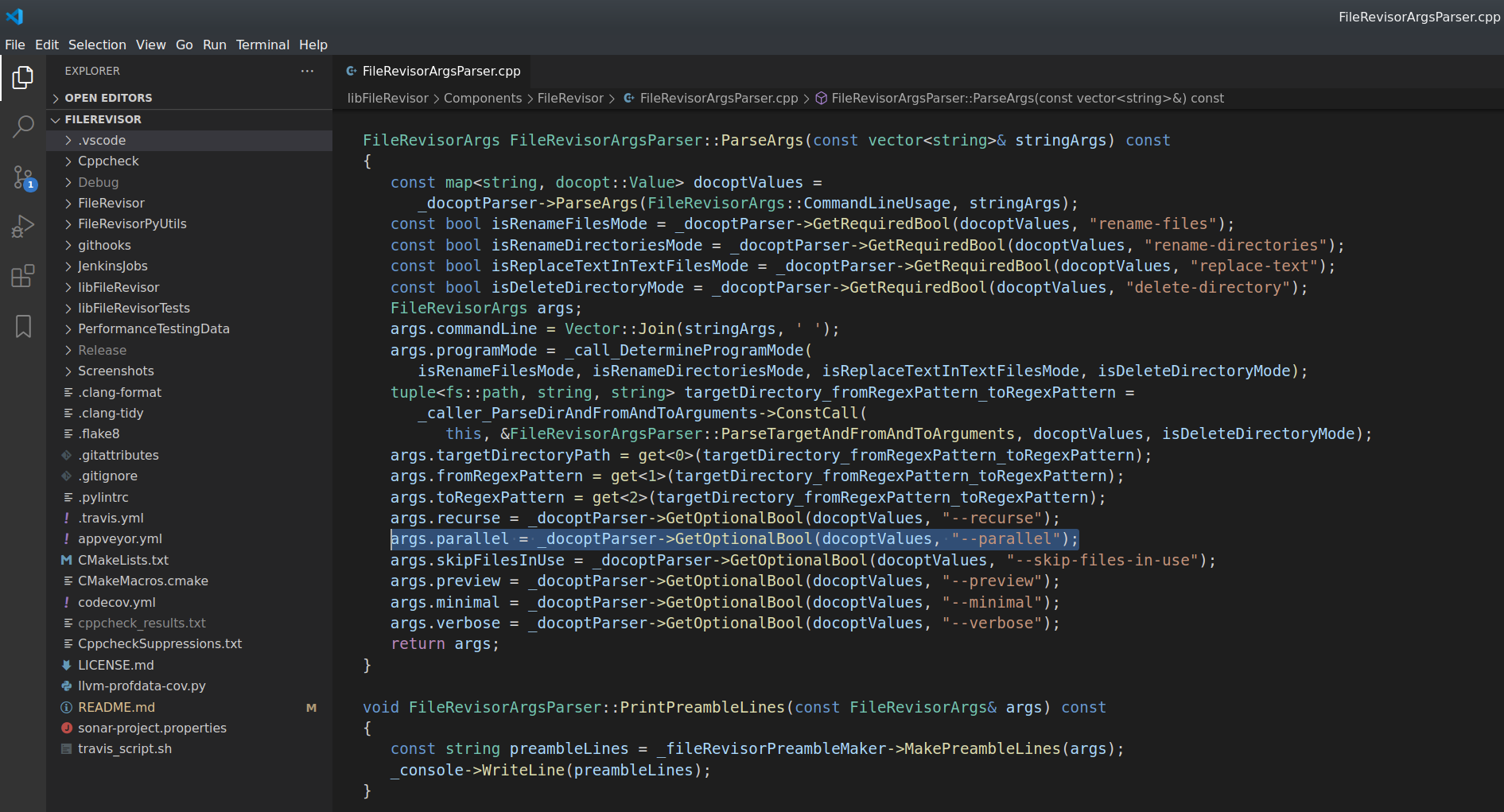1504x812 pixels.
Task: Open cppcheck_results.txt file
Action: (x=188, y=623)
